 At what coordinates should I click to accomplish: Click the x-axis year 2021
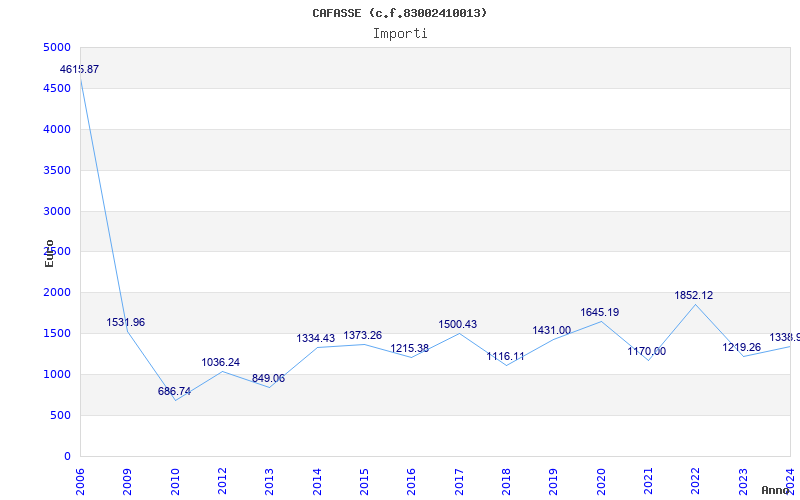(648, 482)
